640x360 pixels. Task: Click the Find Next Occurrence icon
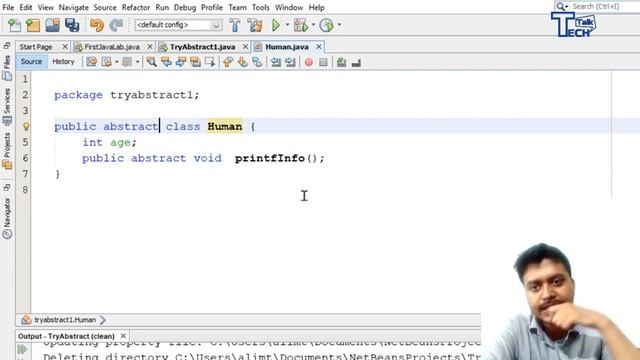click(x=181, y=62)
